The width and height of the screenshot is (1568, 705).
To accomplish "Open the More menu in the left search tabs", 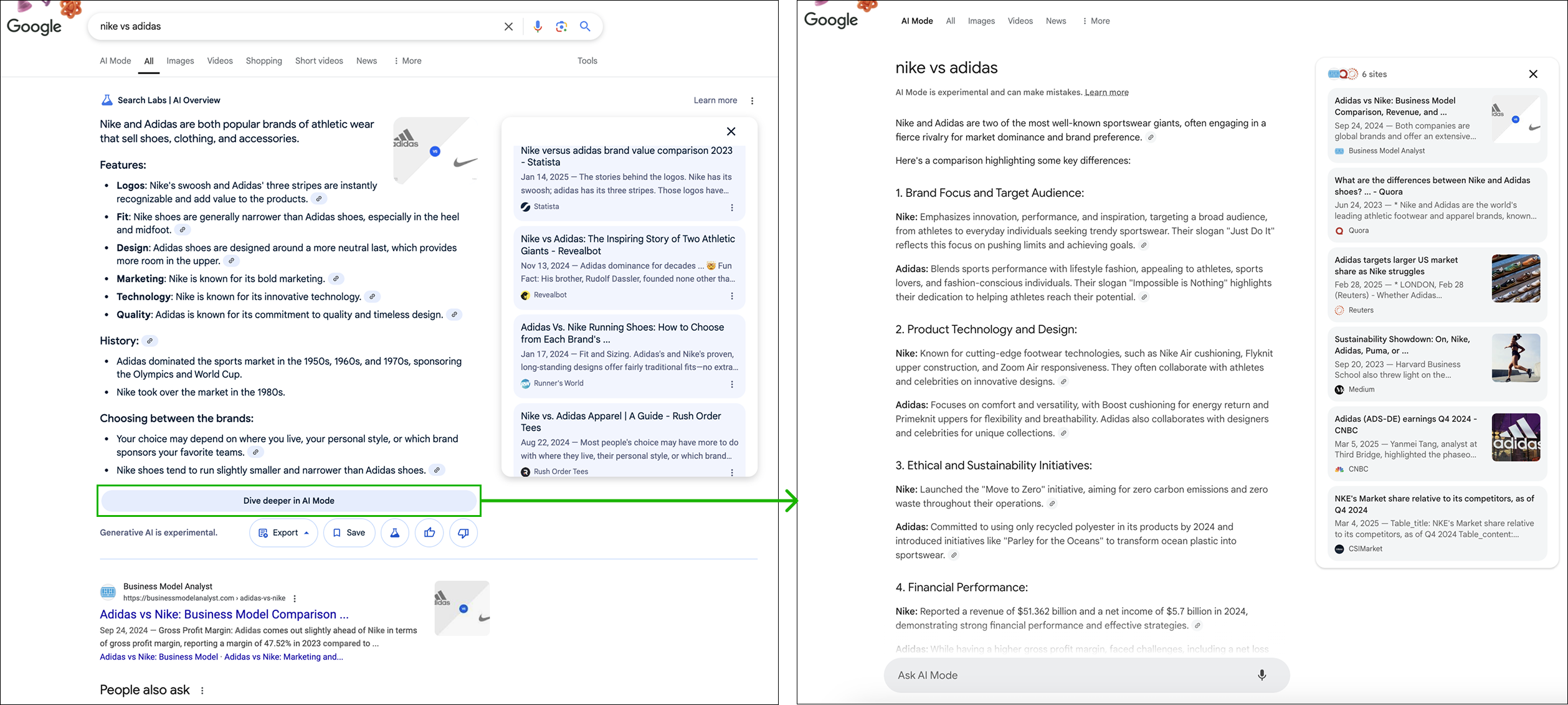I will click(x=407, y=60).
